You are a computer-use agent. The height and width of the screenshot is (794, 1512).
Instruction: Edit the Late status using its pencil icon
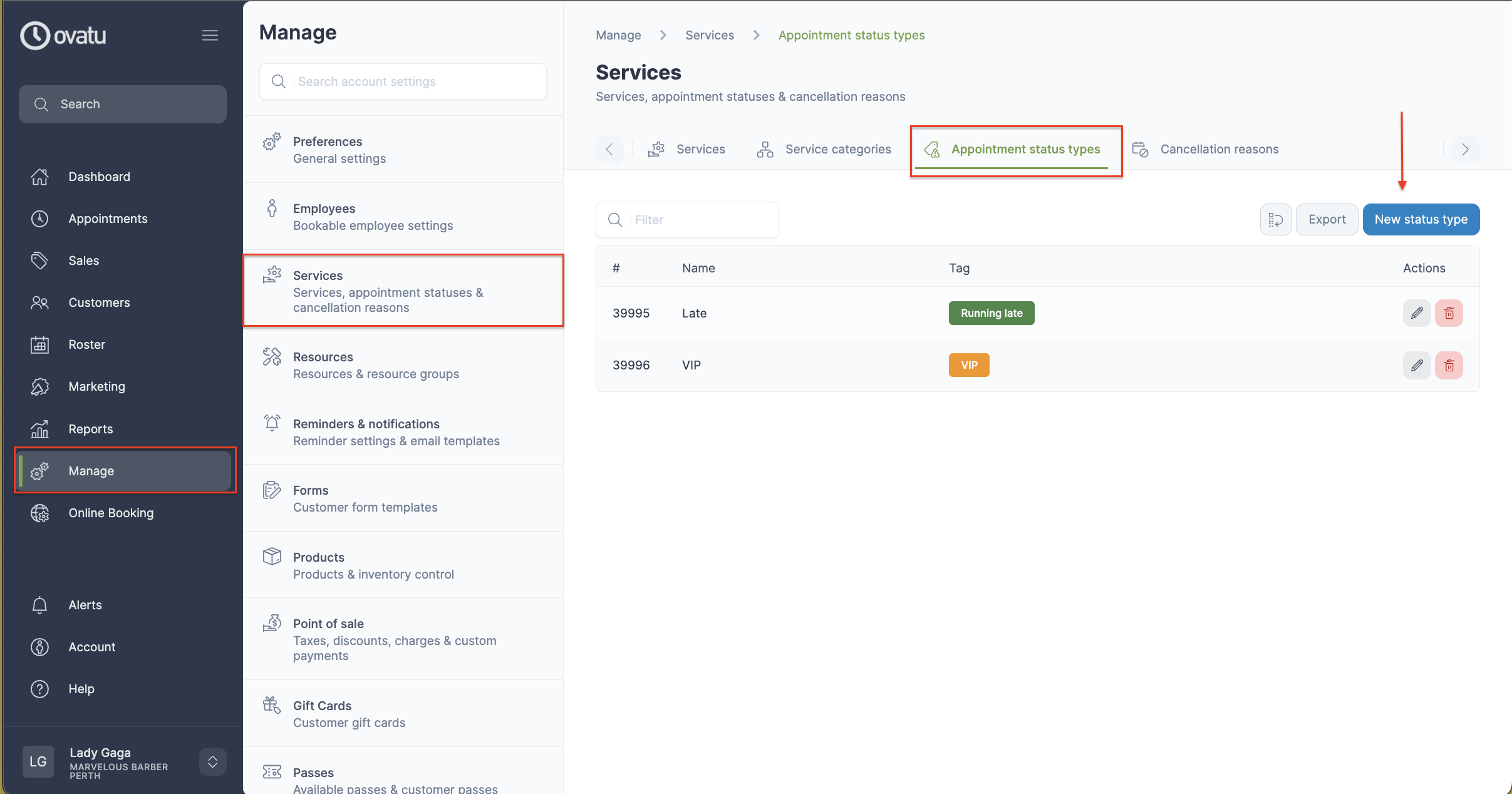tap(1417, 313)
